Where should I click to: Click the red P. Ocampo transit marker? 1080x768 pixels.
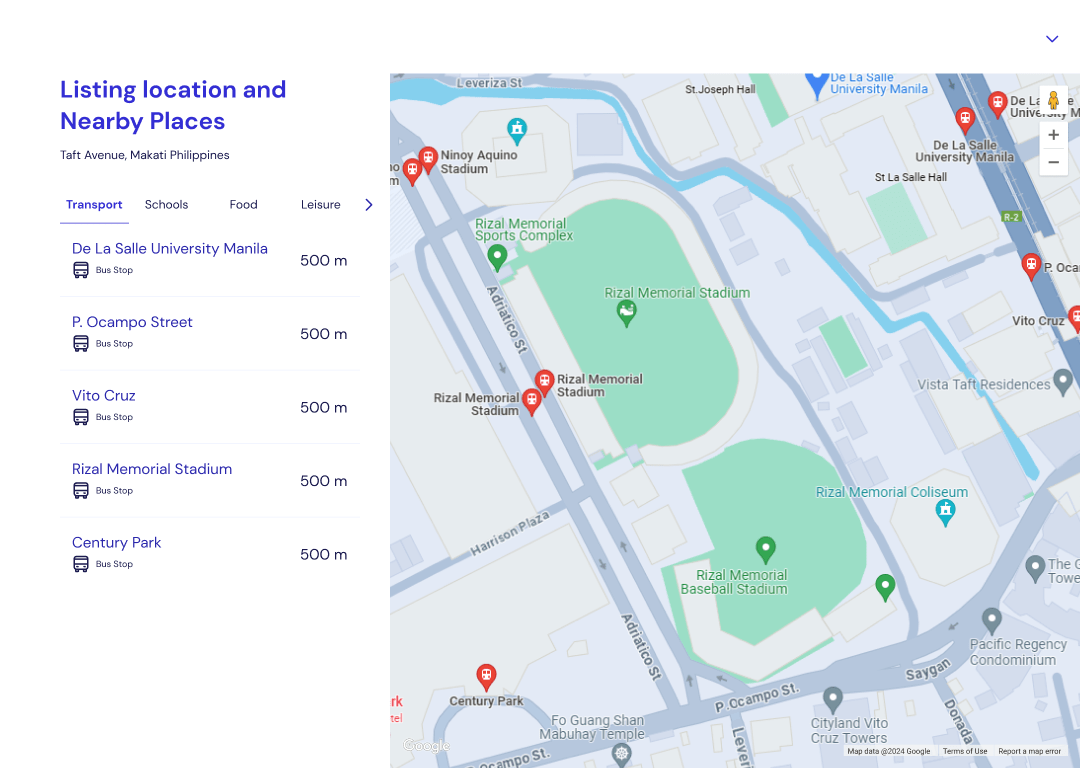(x=1031, y=266)
